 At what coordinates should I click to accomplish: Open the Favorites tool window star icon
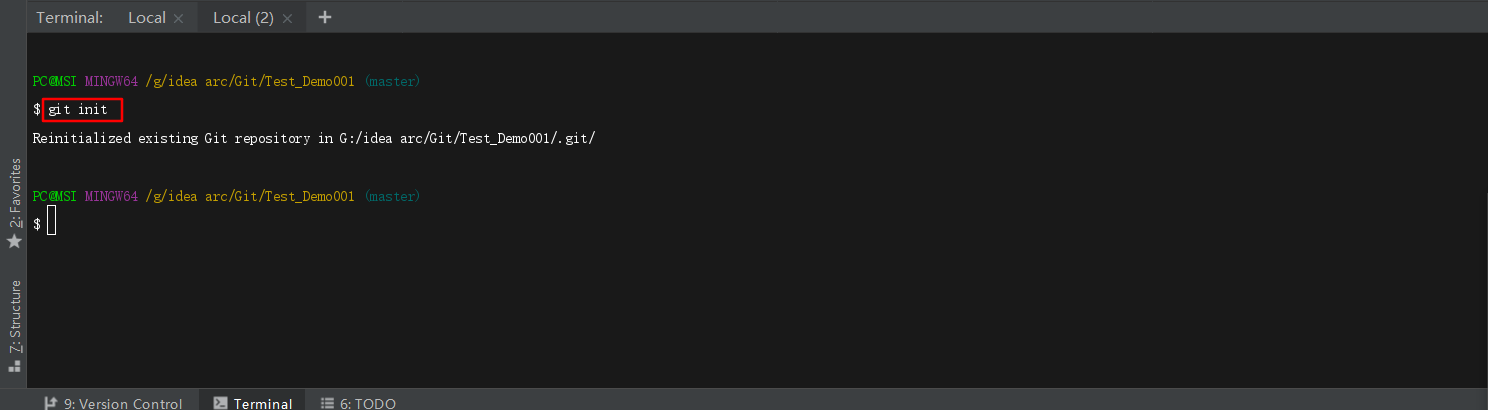(x=14, y=241)
